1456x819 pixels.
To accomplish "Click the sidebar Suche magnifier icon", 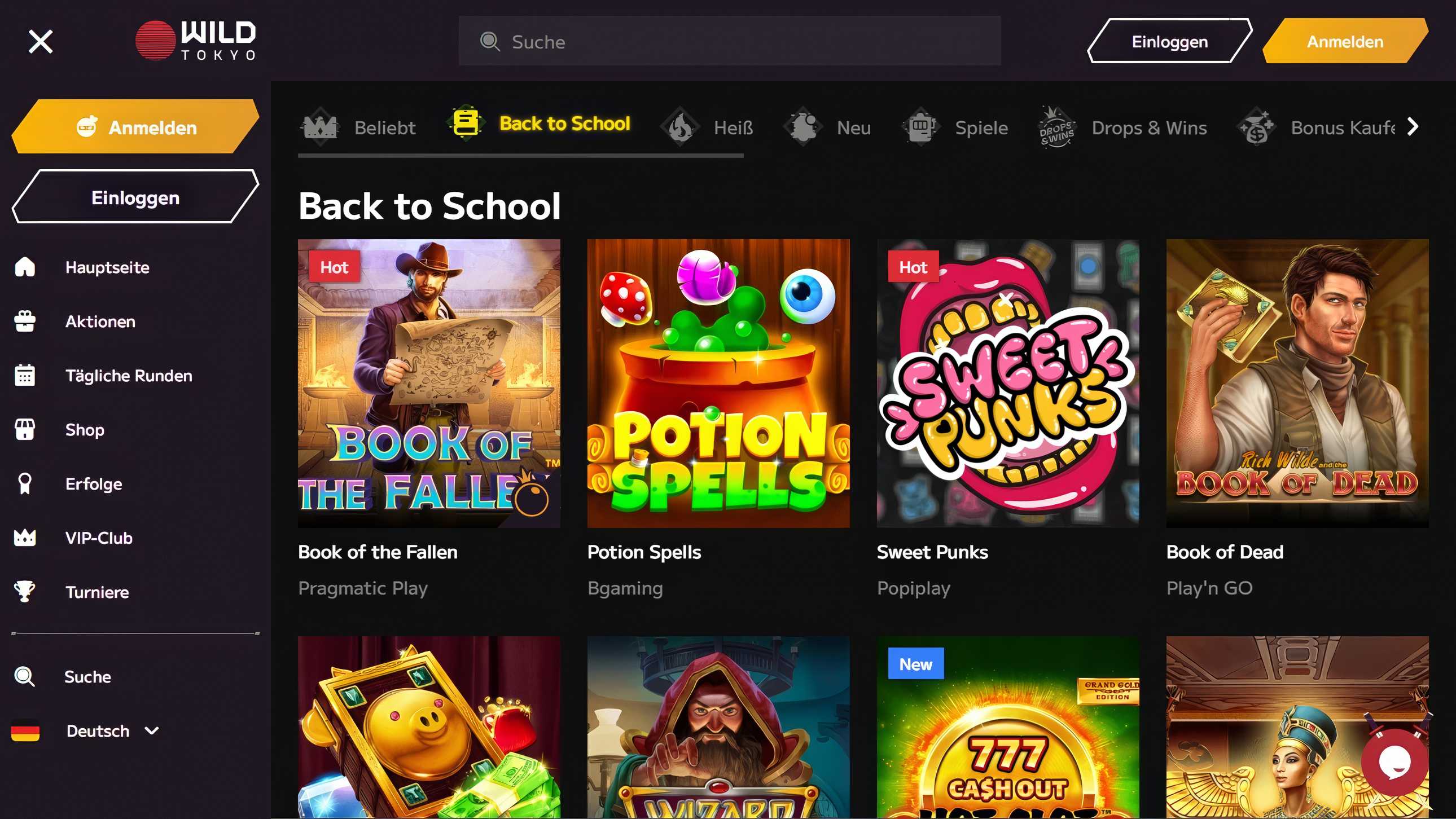I will pyautogui.click(x=25, y=677).
